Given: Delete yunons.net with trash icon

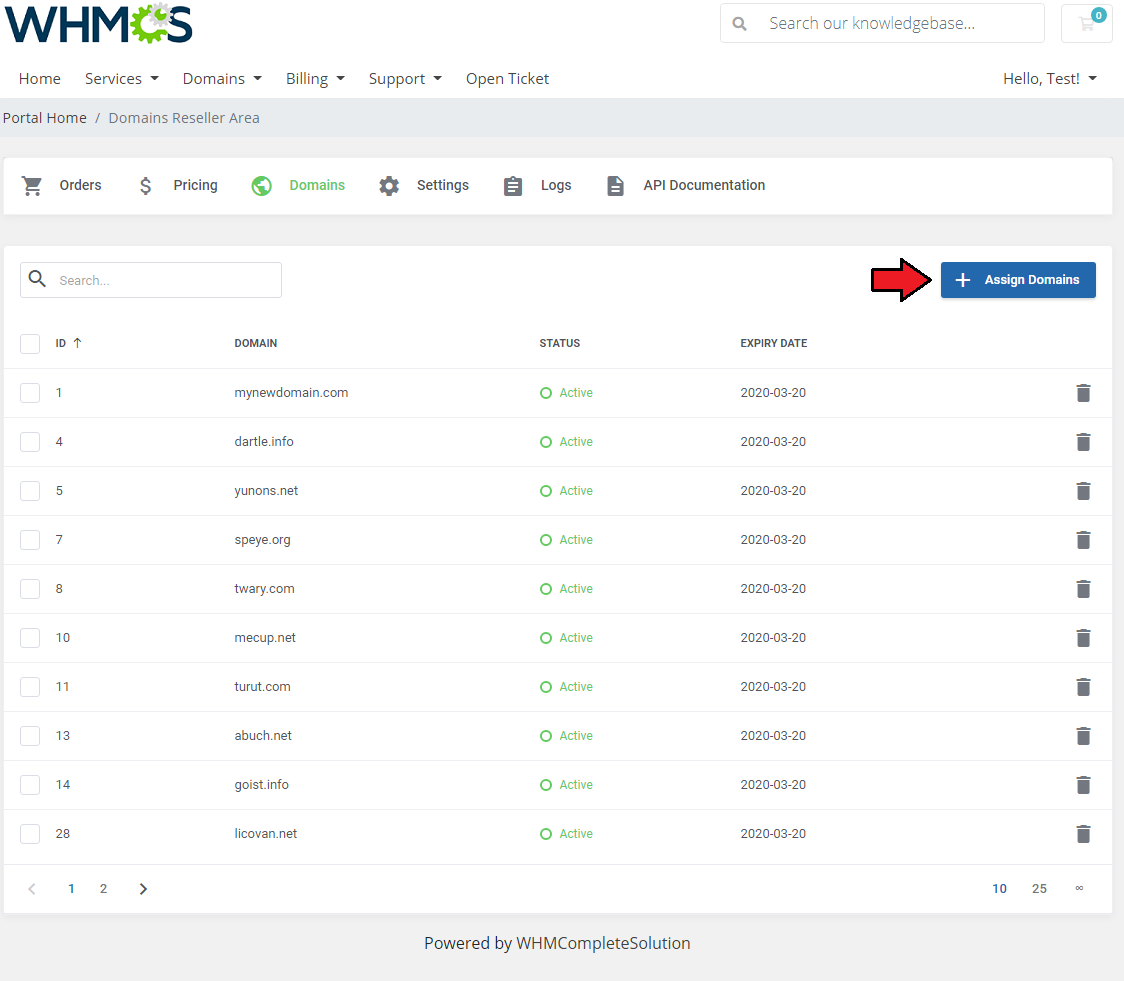Looking at the screenshot, I should (x=1083, y=491).
